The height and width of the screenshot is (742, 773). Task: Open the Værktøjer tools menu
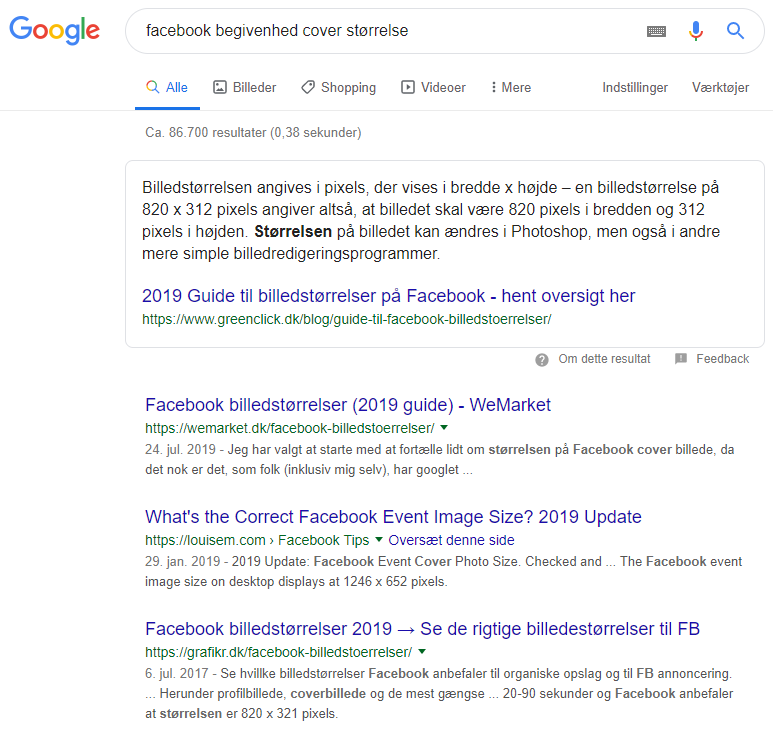[x=720, y=88]
